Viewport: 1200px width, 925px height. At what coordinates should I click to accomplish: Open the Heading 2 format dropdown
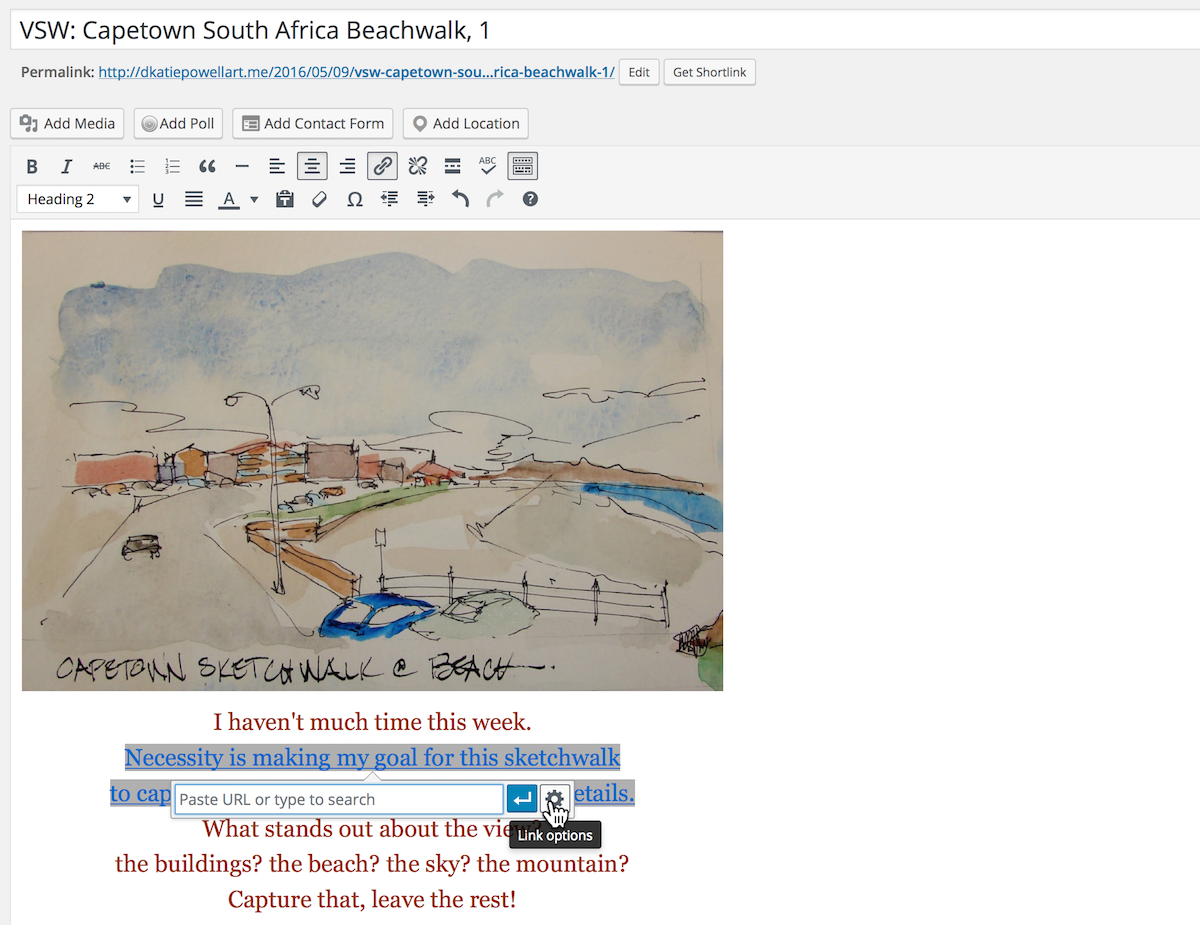[x=77, y=199]
